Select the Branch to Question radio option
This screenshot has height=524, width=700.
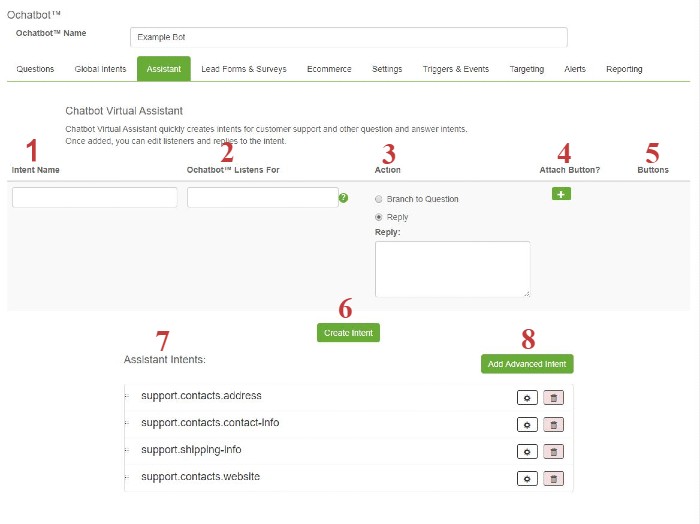point(379,199)
